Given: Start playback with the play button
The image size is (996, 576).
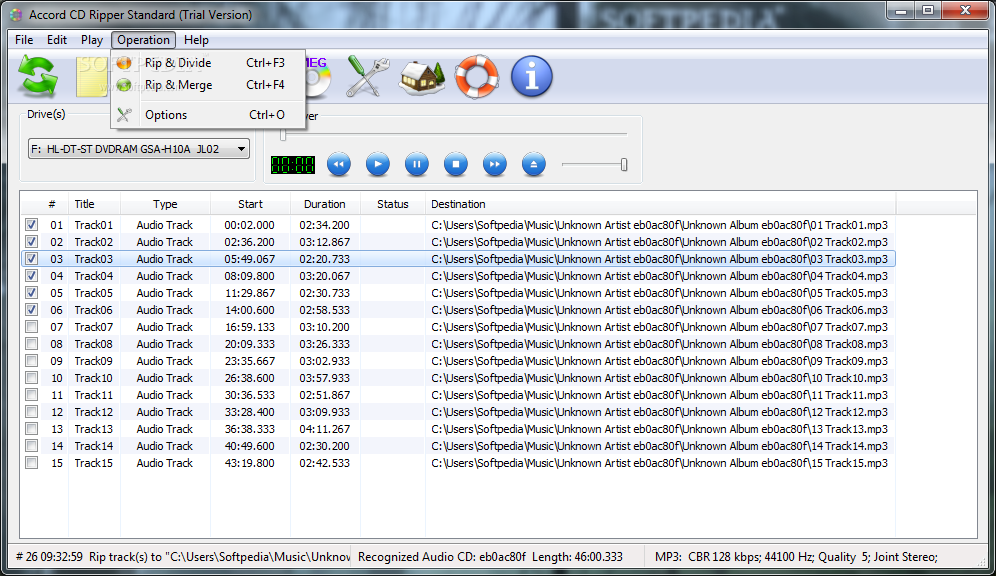Looking at the screenshot, I should (378, 164).
